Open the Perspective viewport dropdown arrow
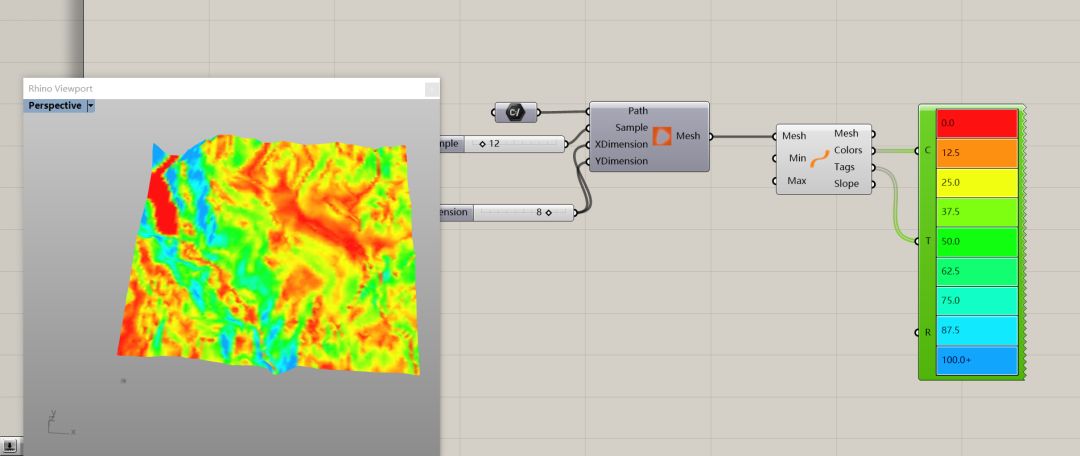 tap(90, 105)
